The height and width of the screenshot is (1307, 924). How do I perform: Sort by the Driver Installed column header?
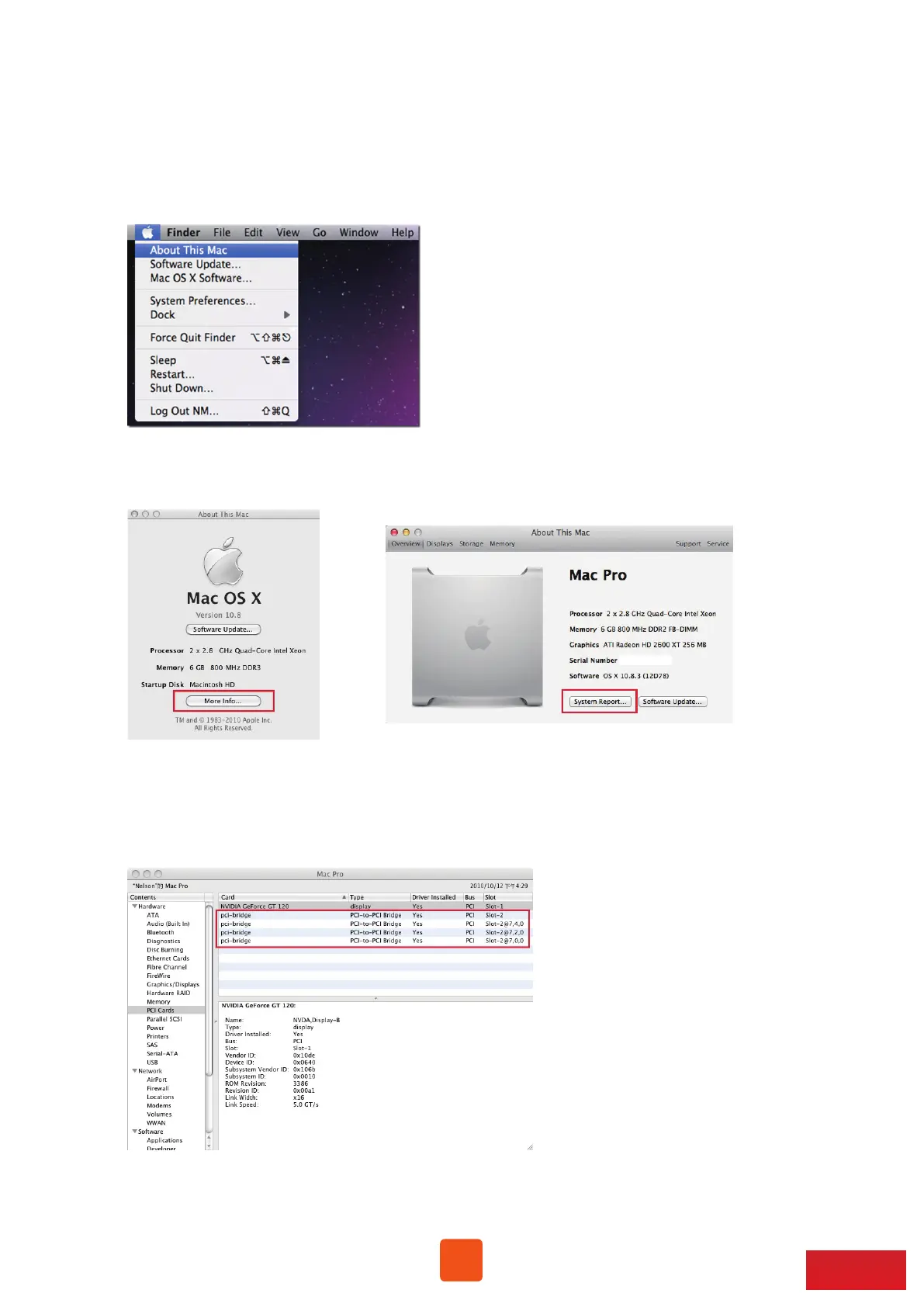coord(437,897)
